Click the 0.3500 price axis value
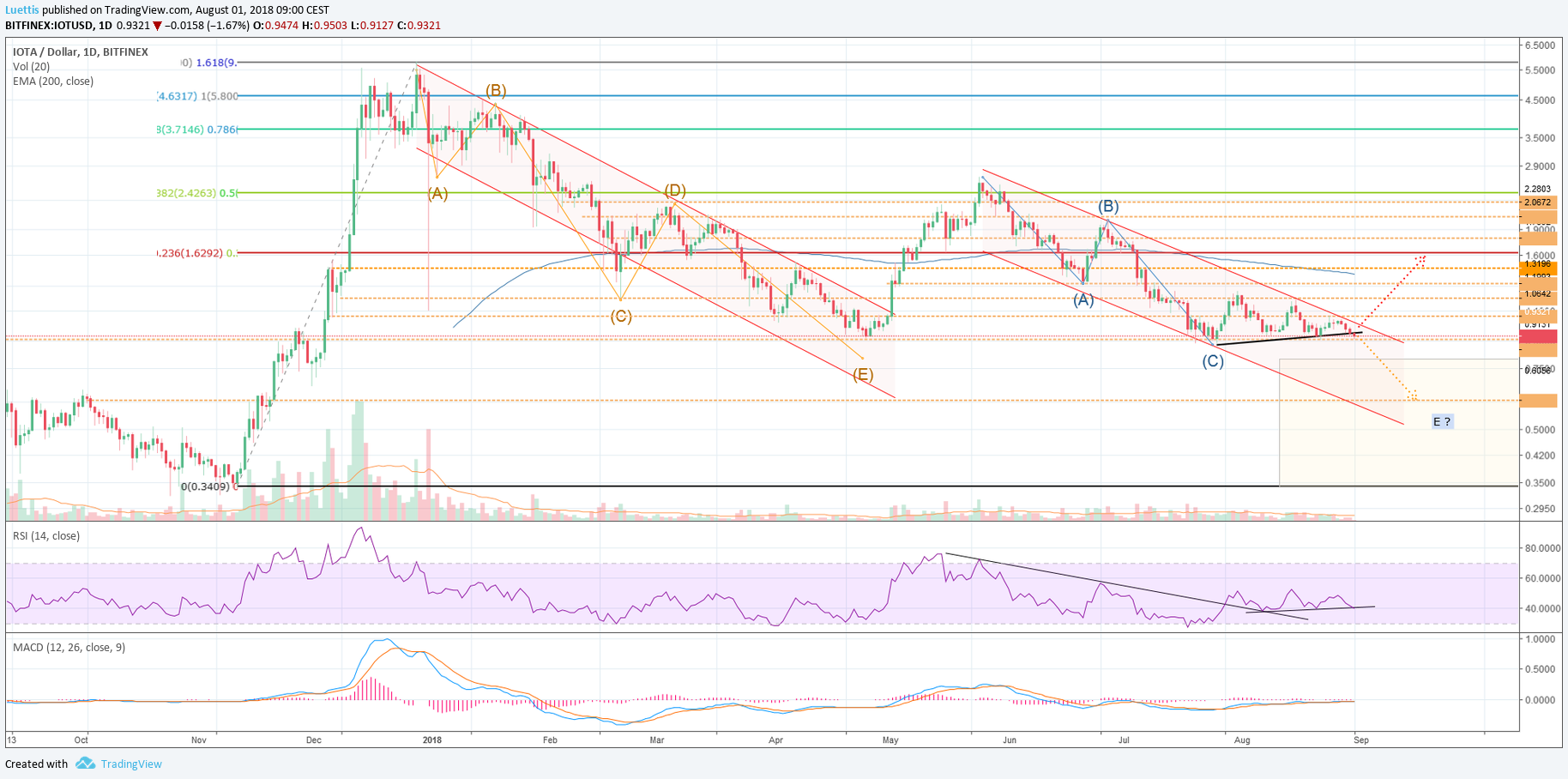 tap(1540, 484)
